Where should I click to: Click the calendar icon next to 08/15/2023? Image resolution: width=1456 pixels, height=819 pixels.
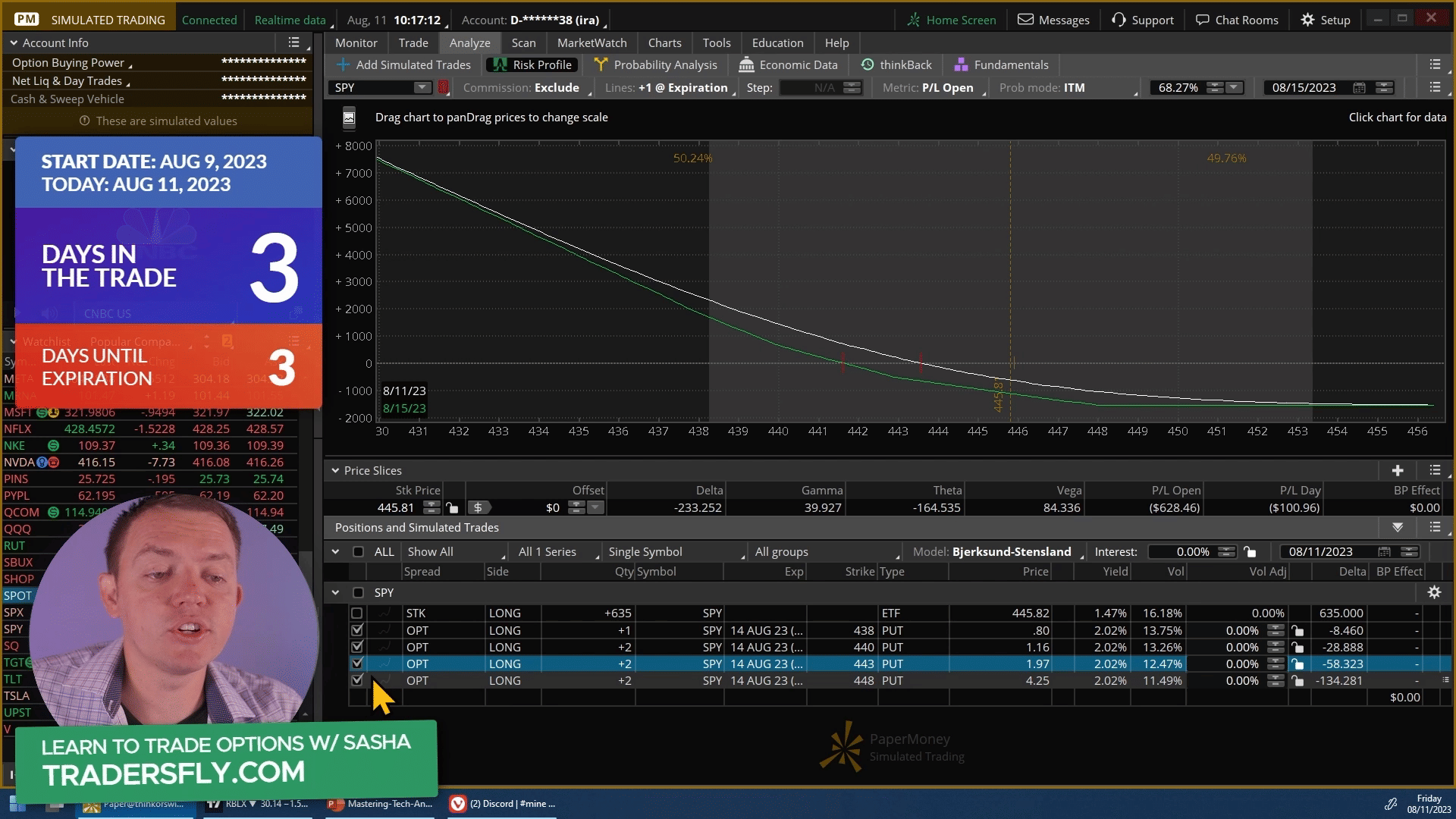click(x=1360, y=88)
